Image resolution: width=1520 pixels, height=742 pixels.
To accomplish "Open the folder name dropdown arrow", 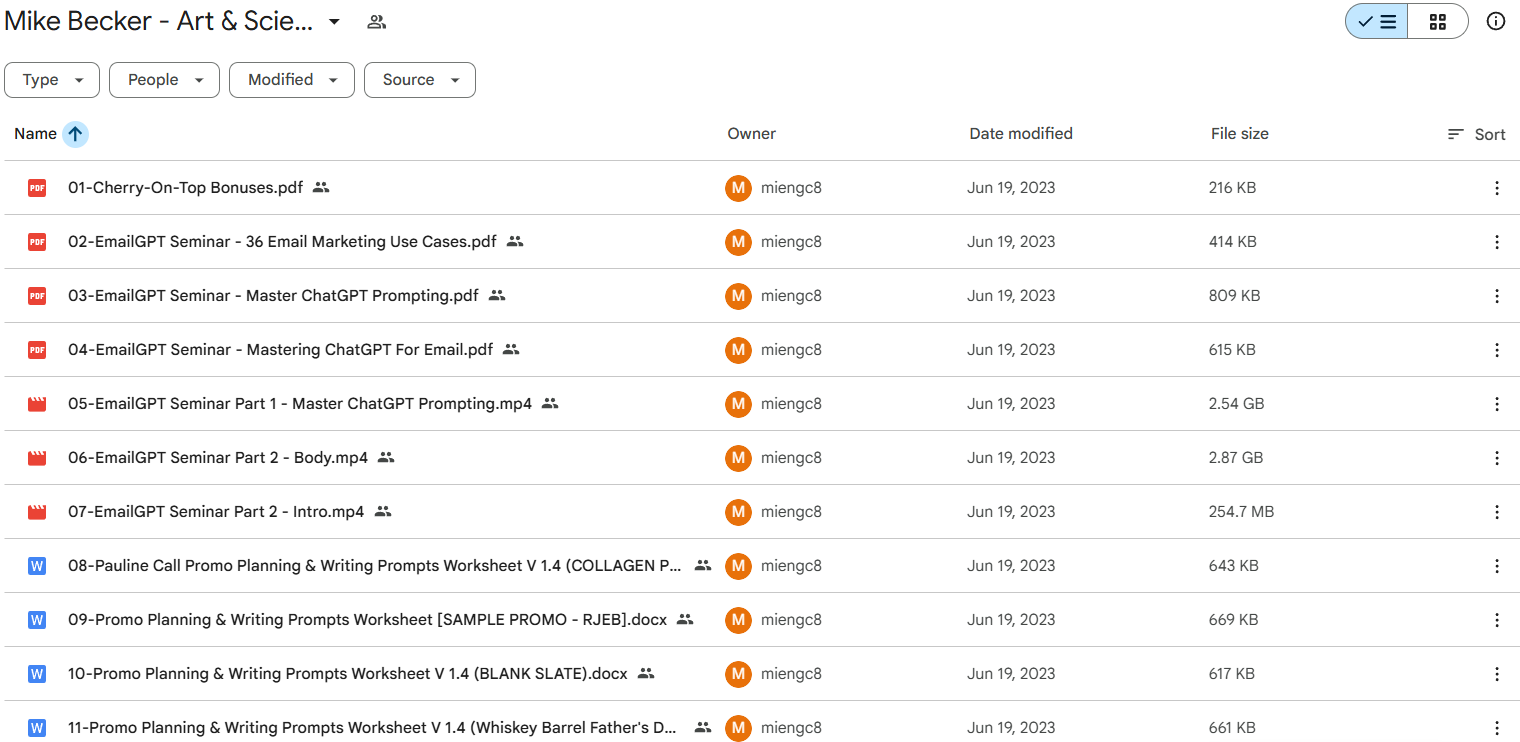I will tap(334, 22).
